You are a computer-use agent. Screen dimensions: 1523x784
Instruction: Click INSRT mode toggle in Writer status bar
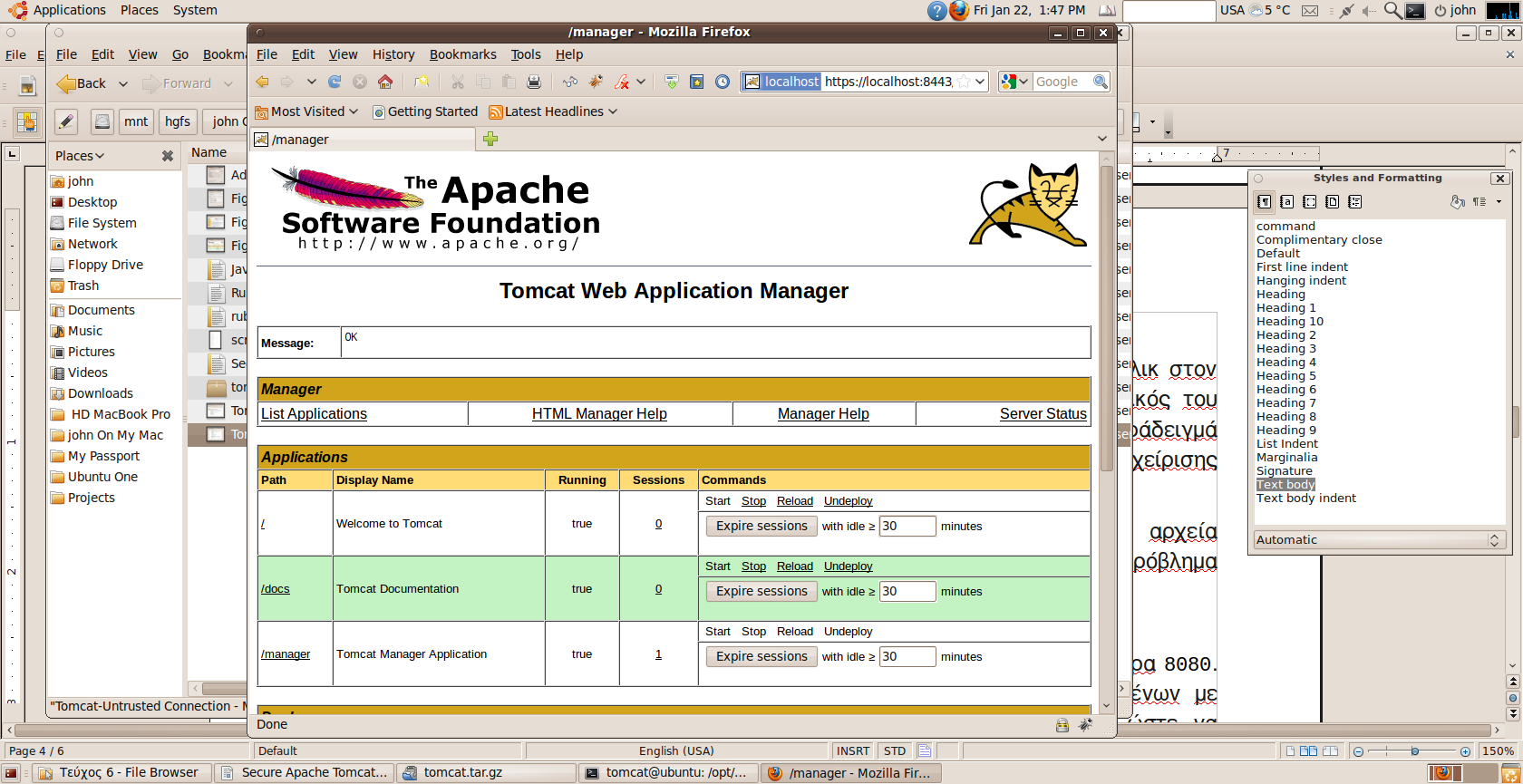pos(852,751)
